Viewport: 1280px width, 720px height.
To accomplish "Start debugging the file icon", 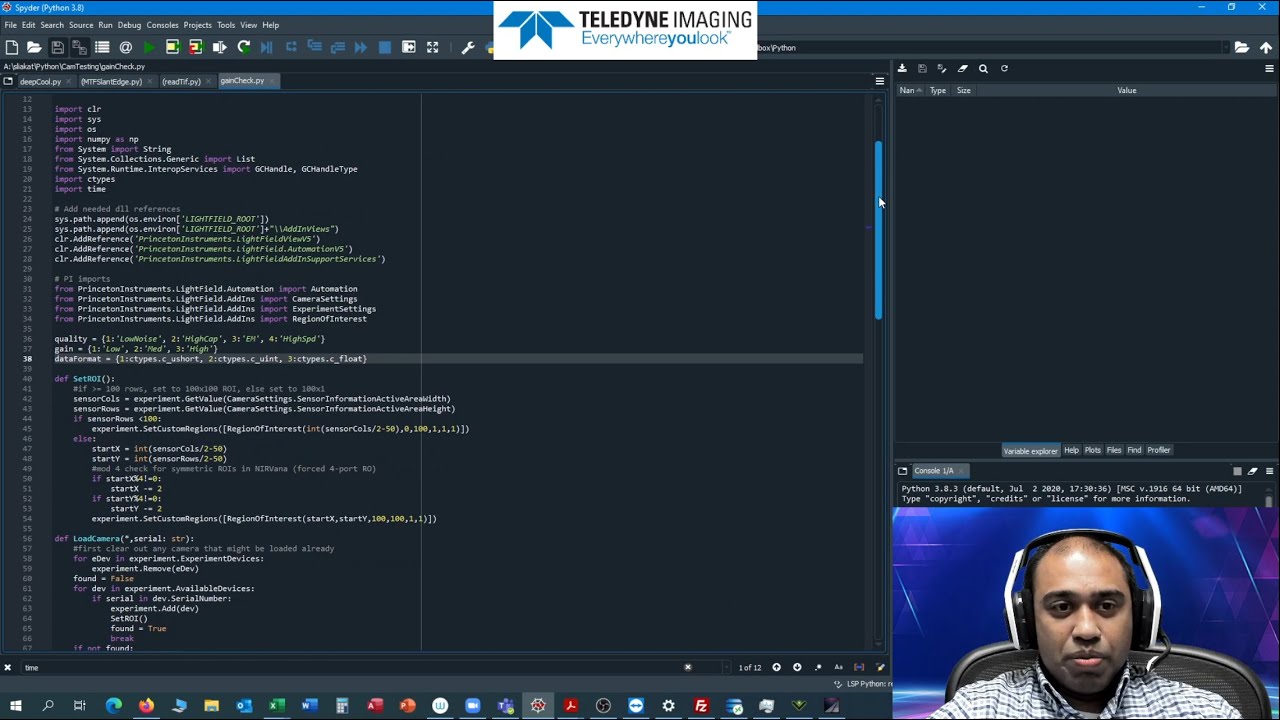I will click(x=267, y=47).
